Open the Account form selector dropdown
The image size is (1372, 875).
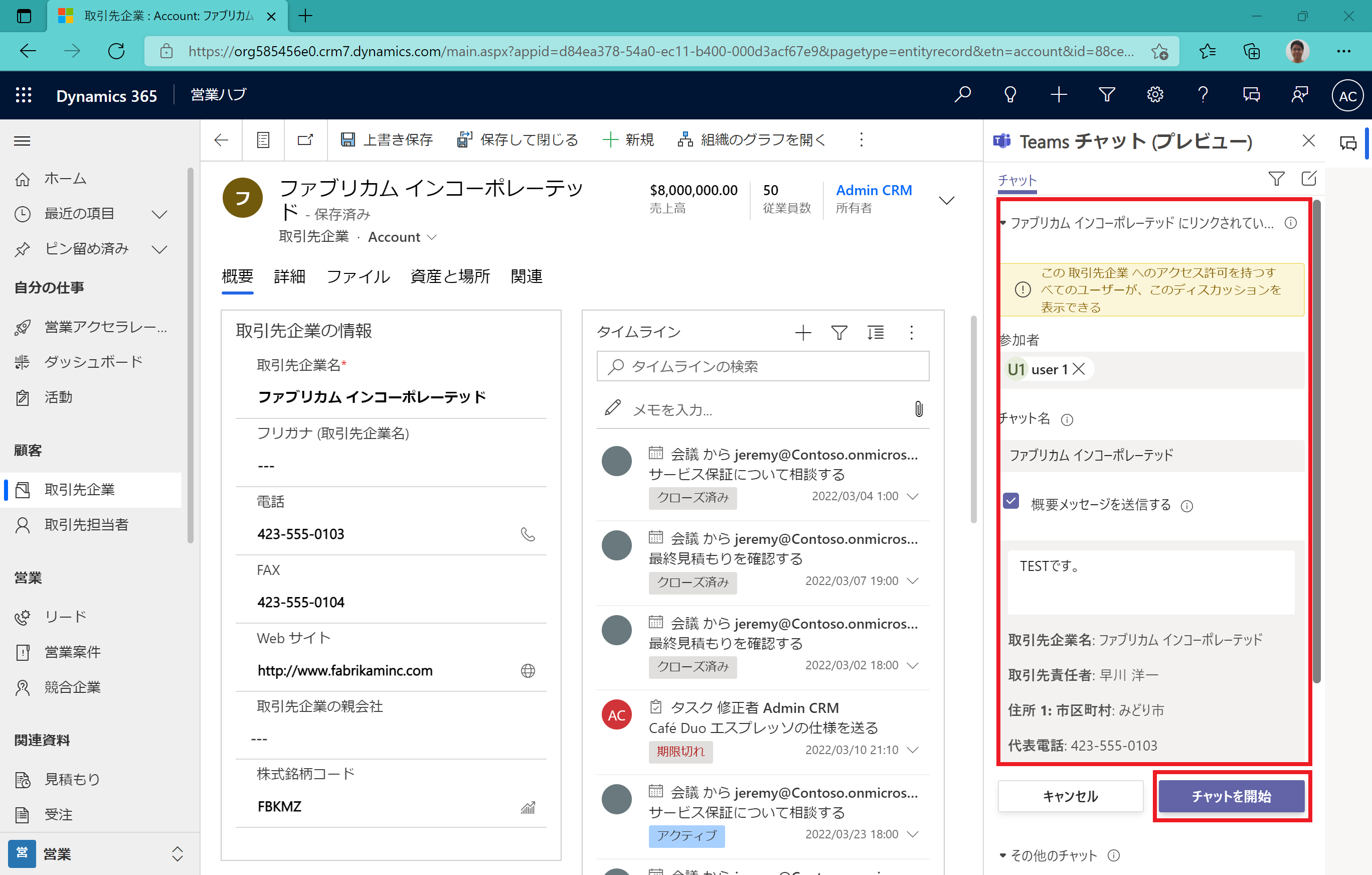pos(432,237)
